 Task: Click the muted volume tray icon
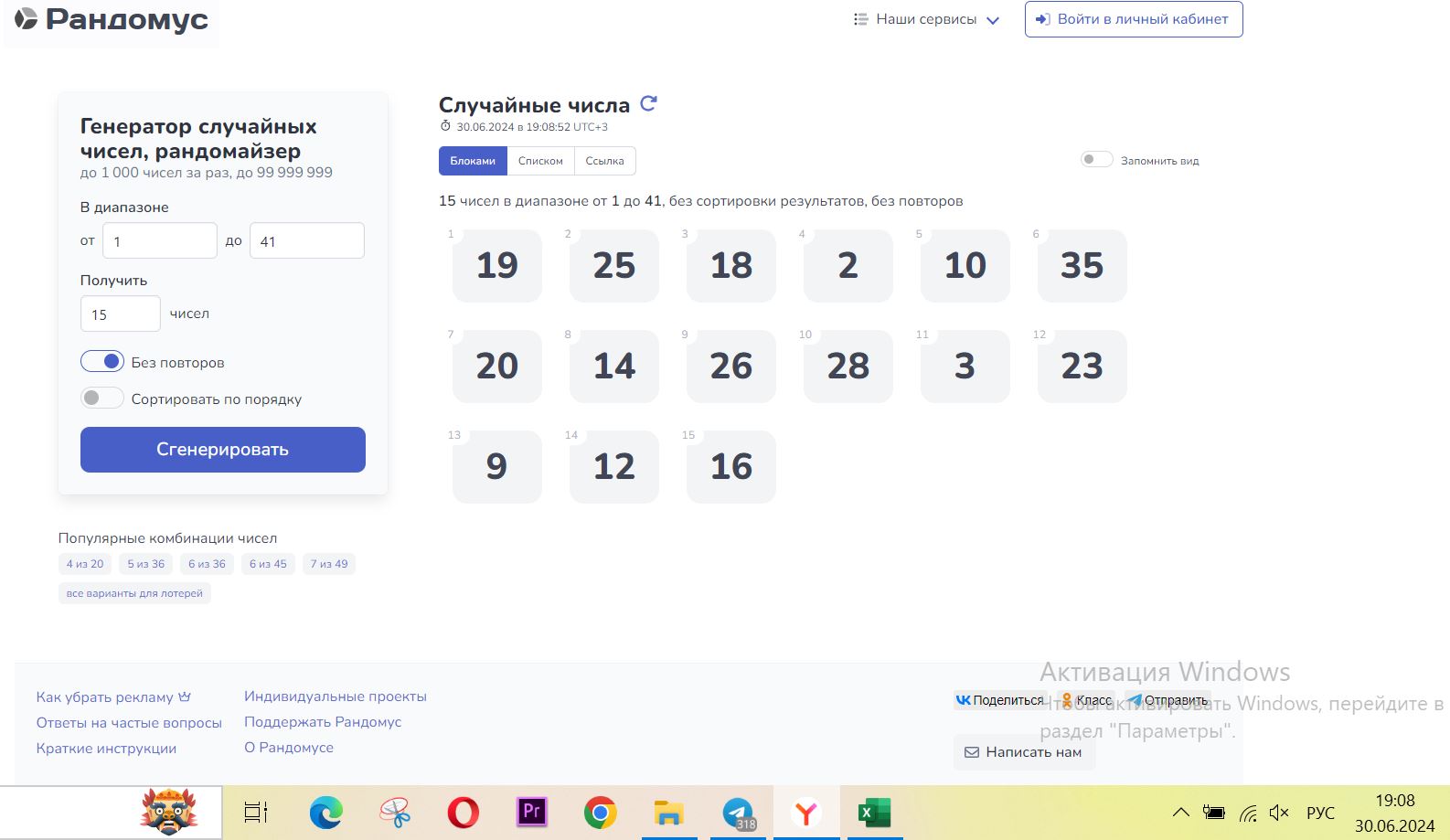pos(1279,812)
